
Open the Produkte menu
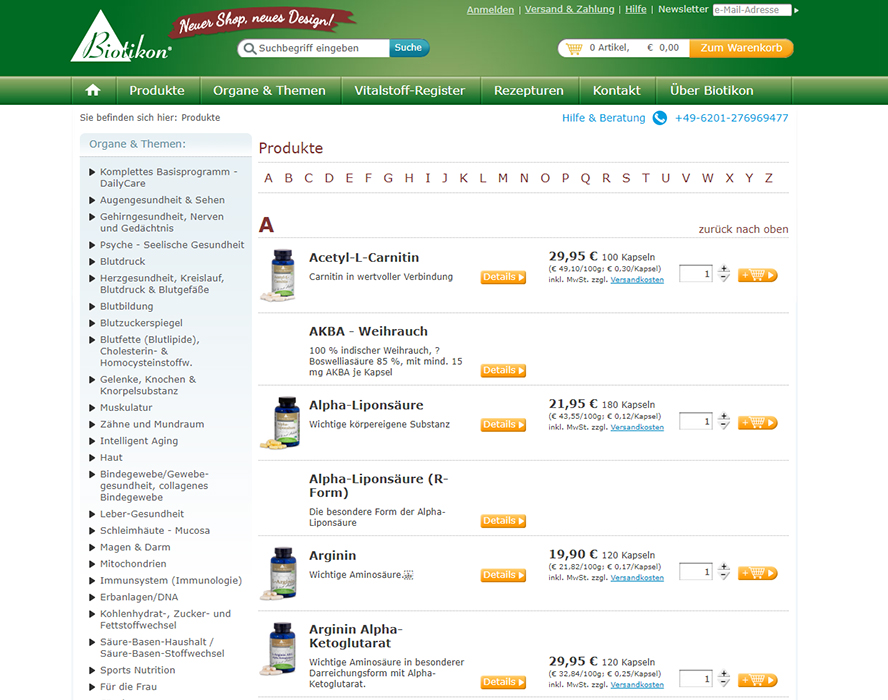pyautogui.click(x=157, y=91)
